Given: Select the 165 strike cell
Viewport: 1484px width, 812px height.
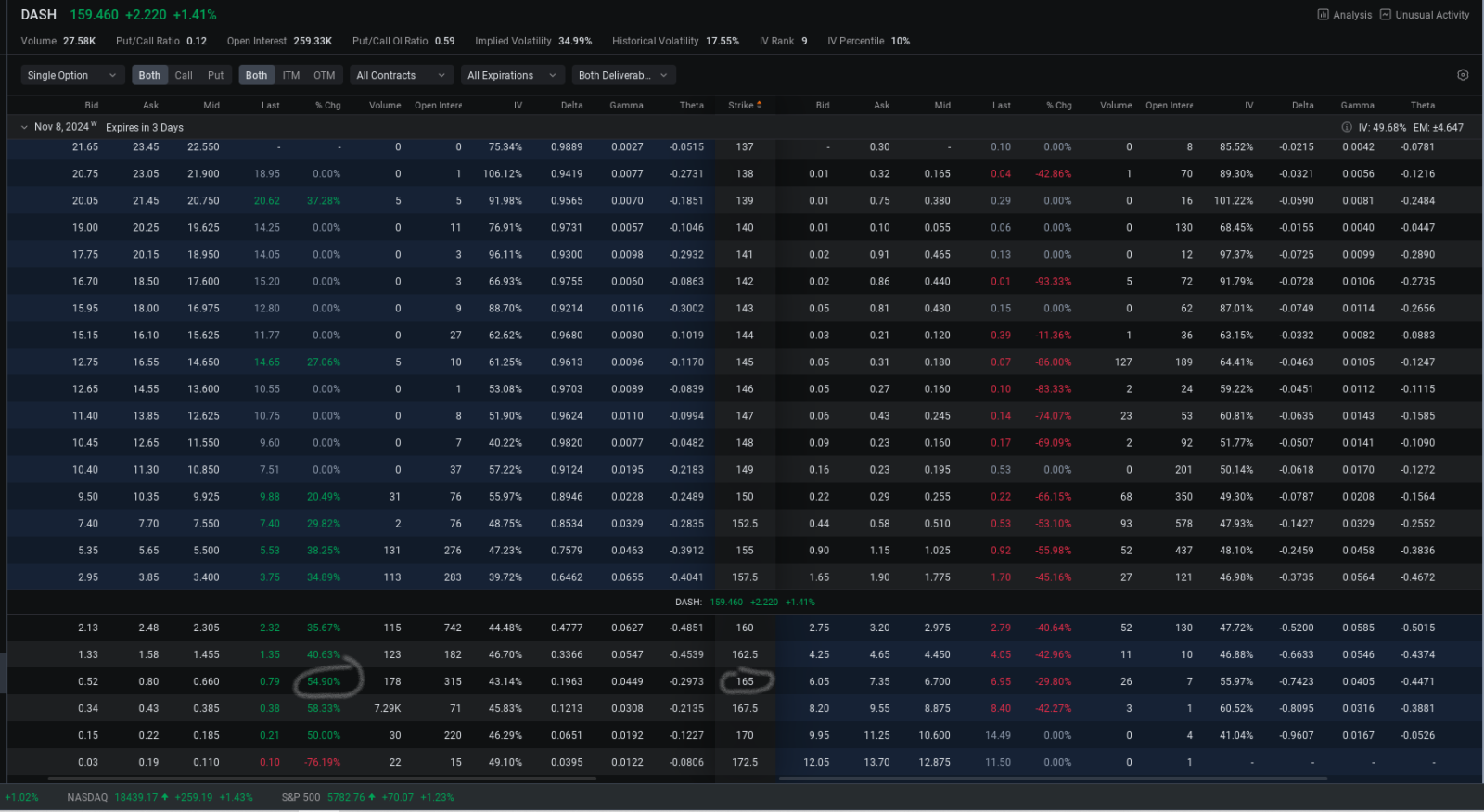Looking at the screenshot, I should [x=745, y=681].
